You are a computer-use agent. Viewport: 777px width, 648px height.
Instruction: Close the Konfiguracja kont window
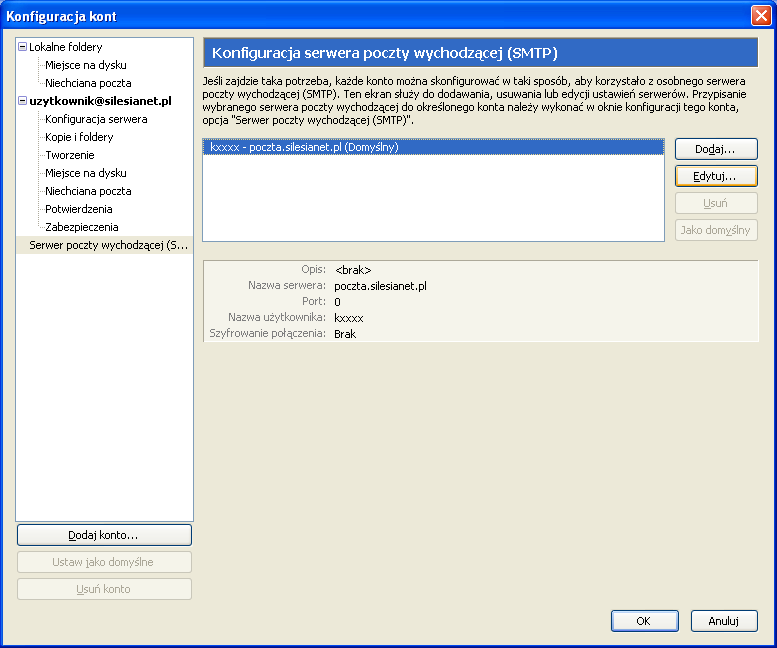tap(760, 16)
